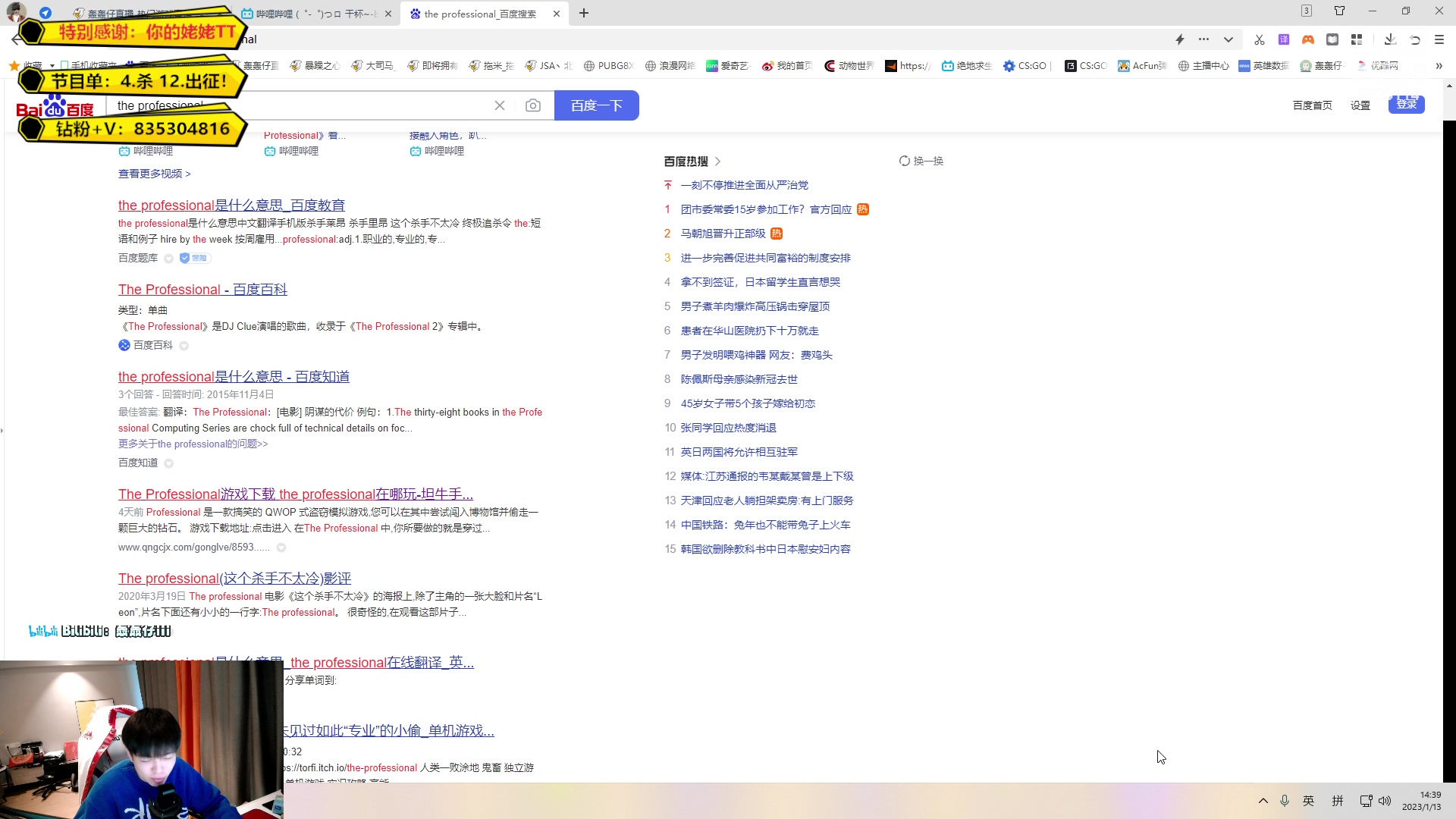Expand the hidden bookmarks overflow chevron
This screenshot has height=819, width=1456.
[x=1439, y=66]
